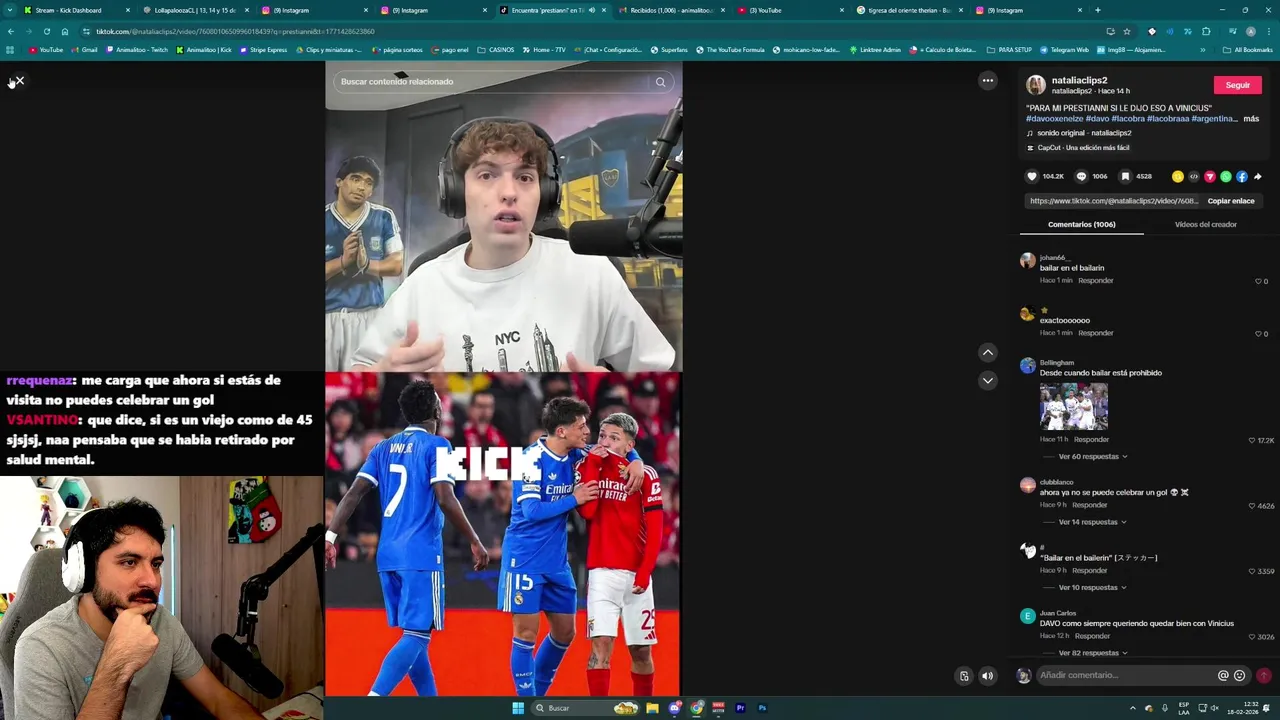The height and width of the screenshot is (720, 1280).
Task: Open the "LollapaloozaCL" browser tab
Action: pyautogui.click(x=195, y=10)
